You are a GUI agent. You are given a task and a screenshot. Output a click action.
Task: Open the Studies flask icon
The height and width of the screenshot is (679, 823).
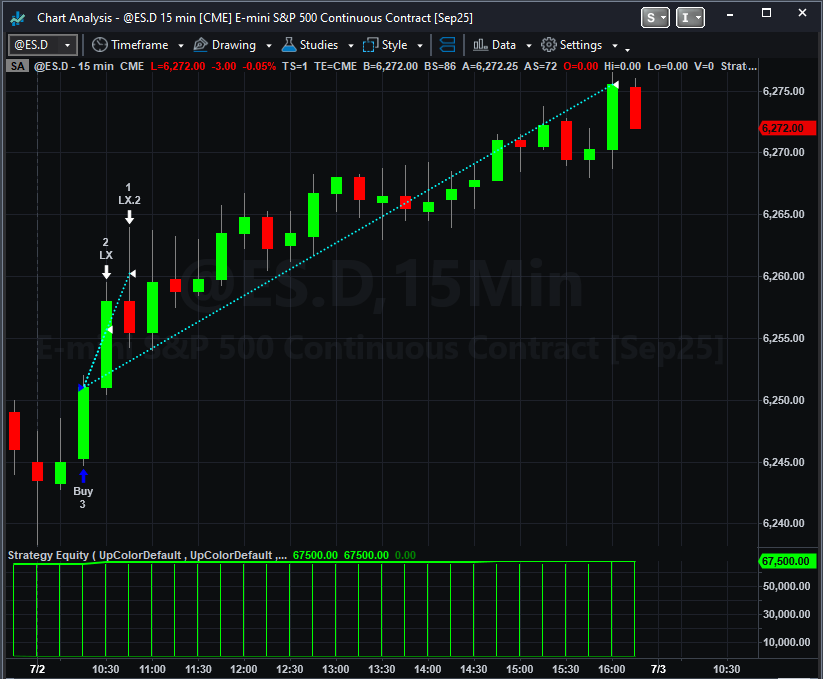pos(289,45)
